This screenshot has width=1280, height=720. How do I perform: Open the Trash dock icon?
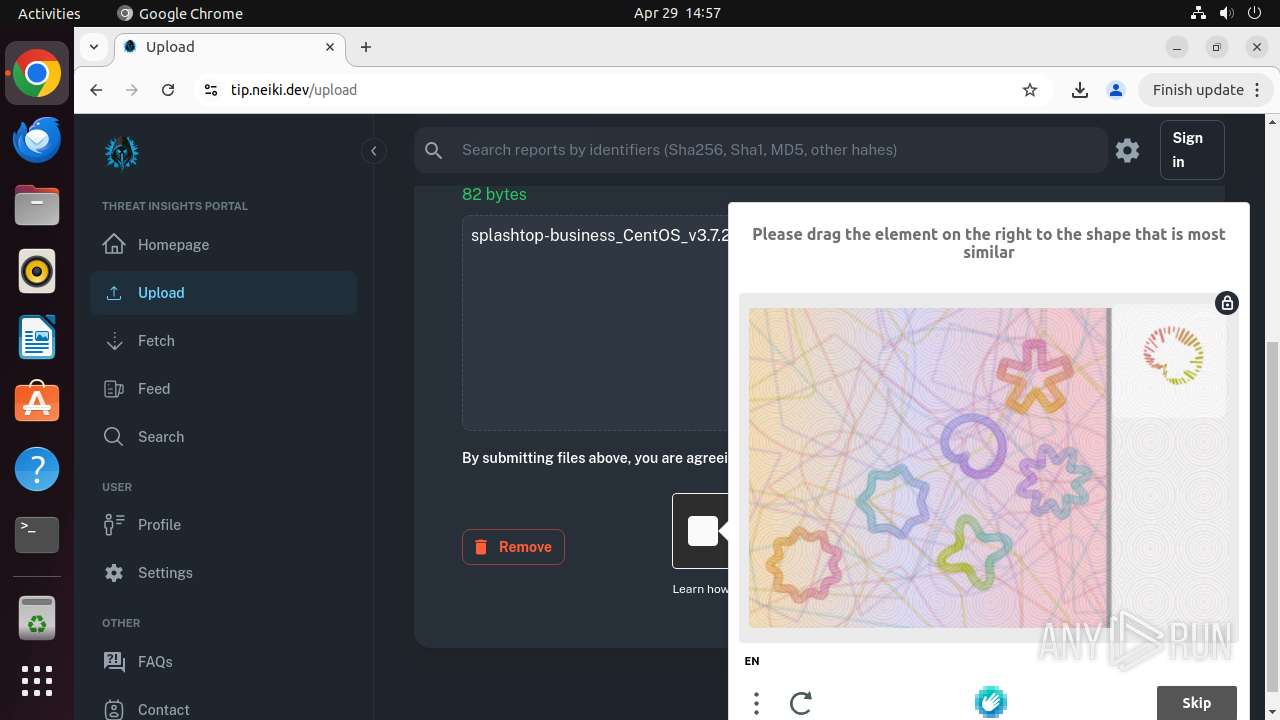pyautogui.click(x=37, y=617)
